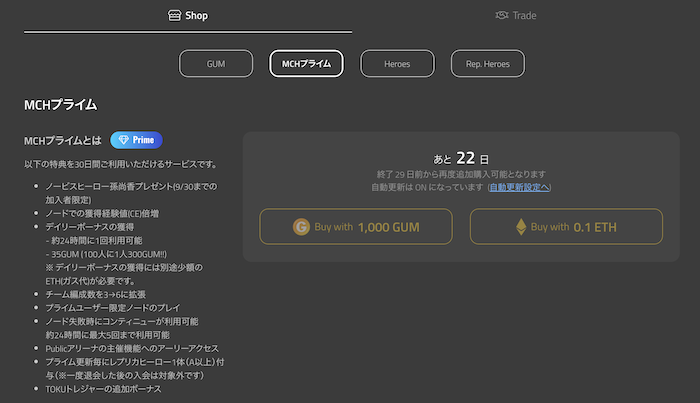Click the GUM coin icon

point(301,227)
